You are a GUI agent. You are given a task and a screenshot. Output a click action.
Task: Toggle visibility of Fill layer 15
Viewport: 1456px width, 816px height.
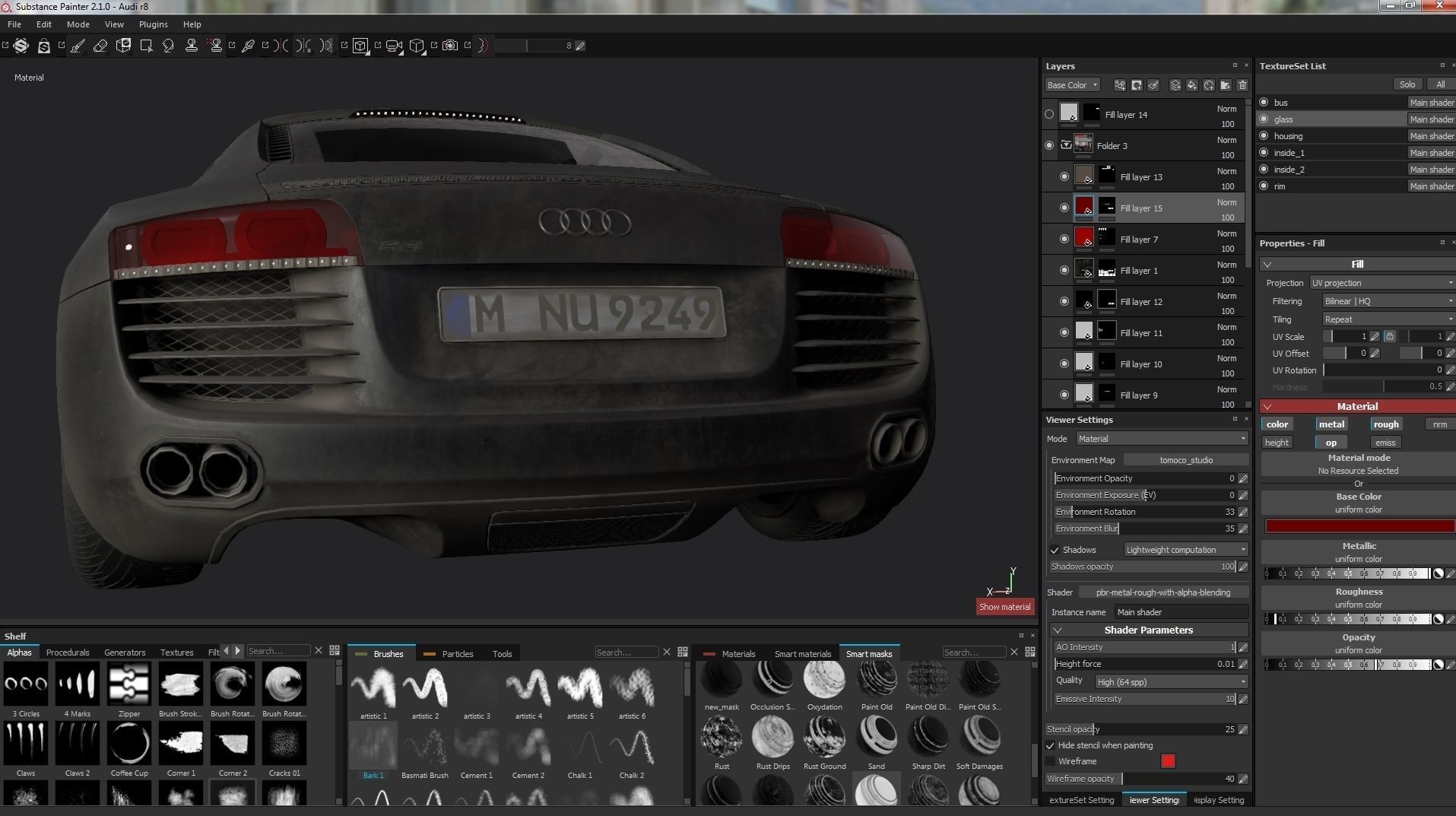1064,208
